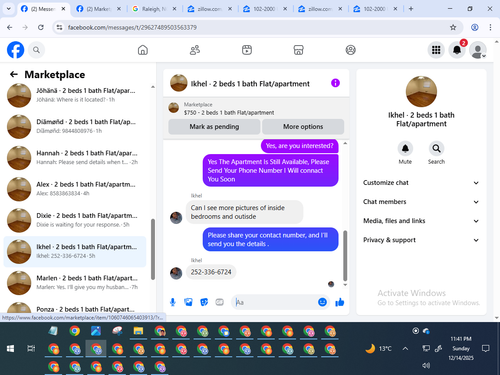The width and height of the screenshot is (500, 375).
Task: Switch to the first zillow.com tab
Action: click(x=209, y=9)
